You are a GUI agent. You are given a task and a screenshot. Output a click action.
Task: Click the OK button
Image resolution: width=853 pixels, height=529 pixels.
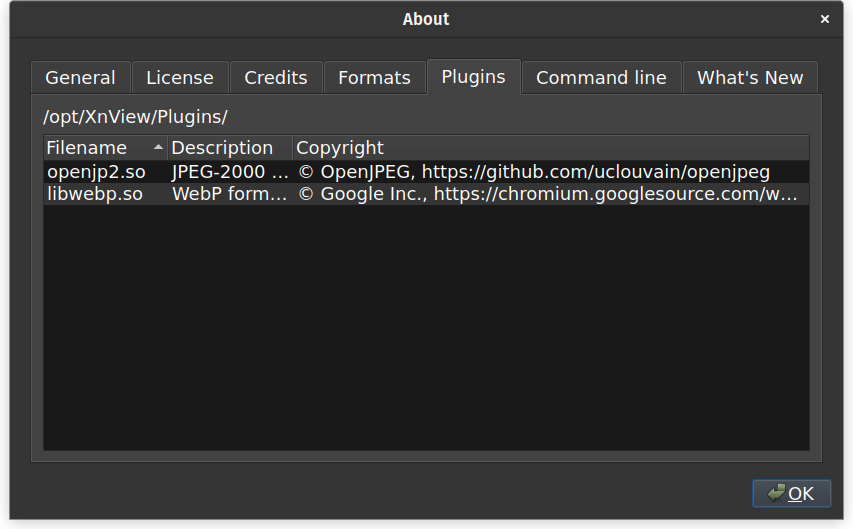[x=791, y=493]
